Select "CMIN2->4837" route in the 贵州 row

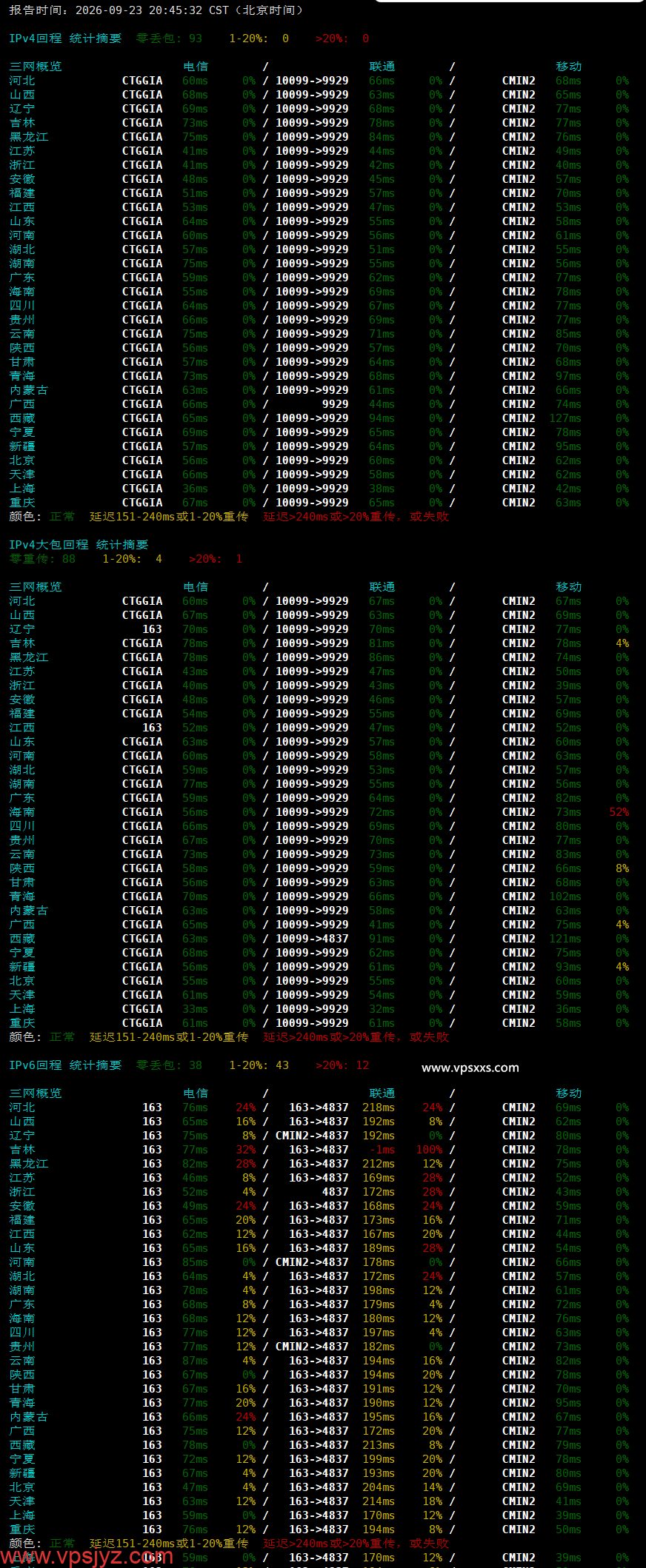(x=312, y=1347)
